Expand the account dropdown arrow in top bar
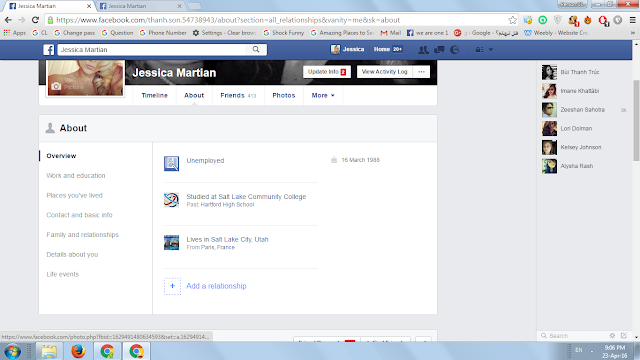This screenshot has height=360, width=640. [x=491, y=49]
